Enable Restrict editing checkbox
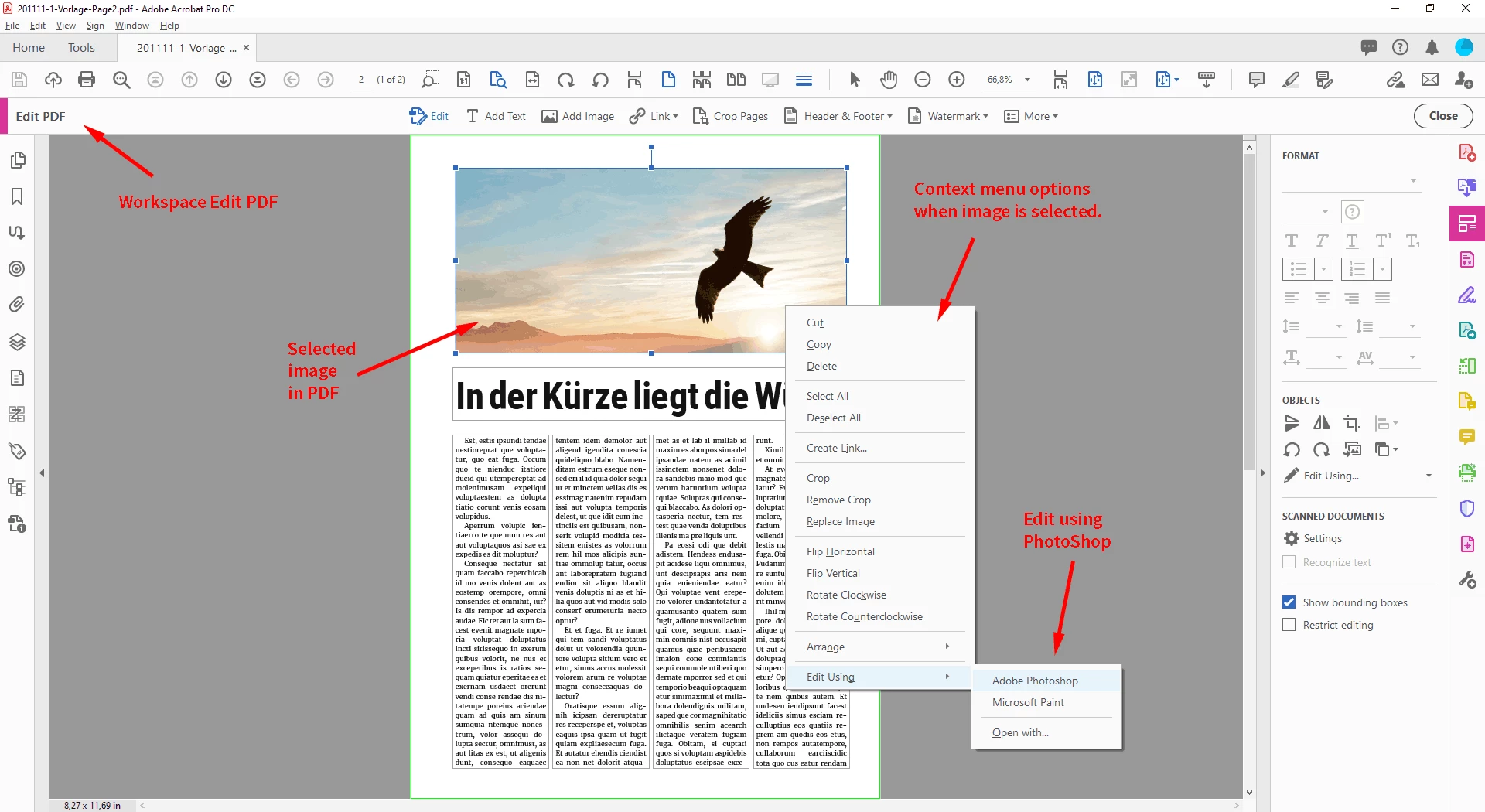 [x=1289, y=625]
